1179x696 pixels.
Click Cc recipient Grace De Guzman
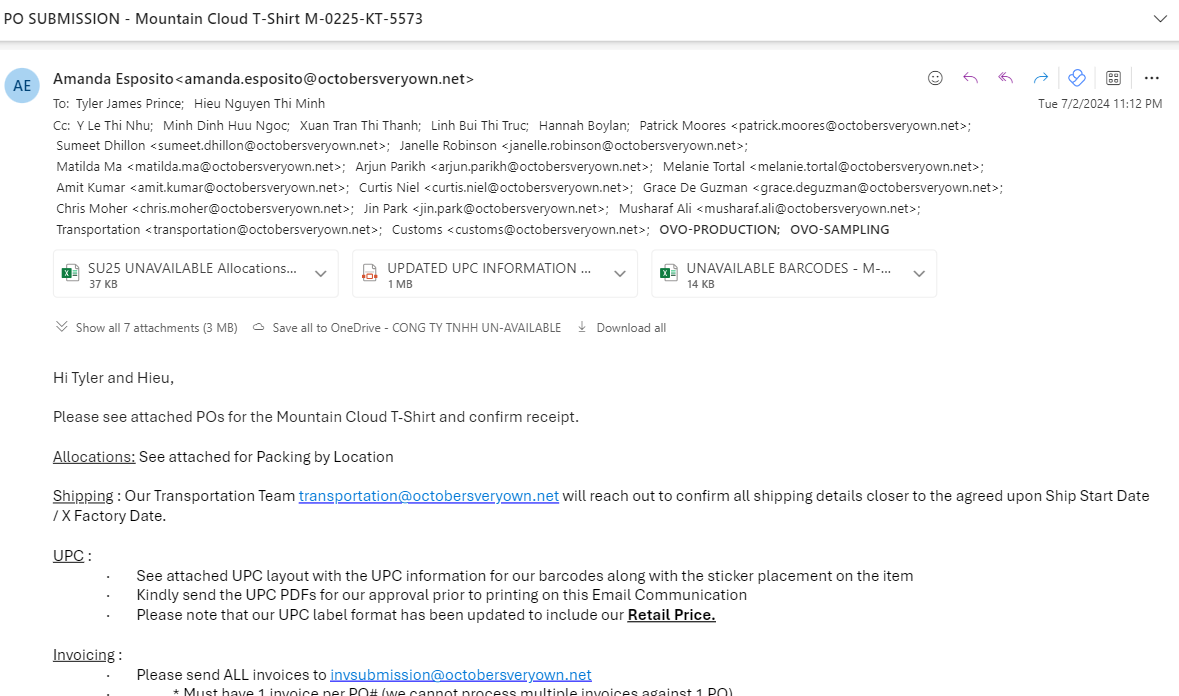pyautogui.click(x=823, y=188)
